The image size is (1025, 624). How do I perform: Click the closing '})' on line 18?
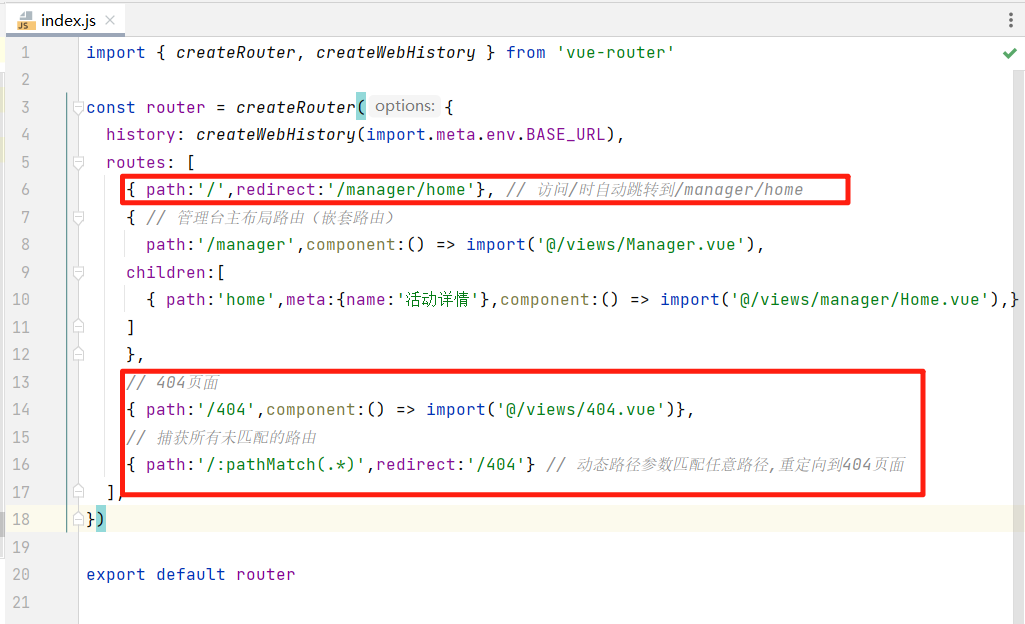pyautogui.click(x=95, y=519)
